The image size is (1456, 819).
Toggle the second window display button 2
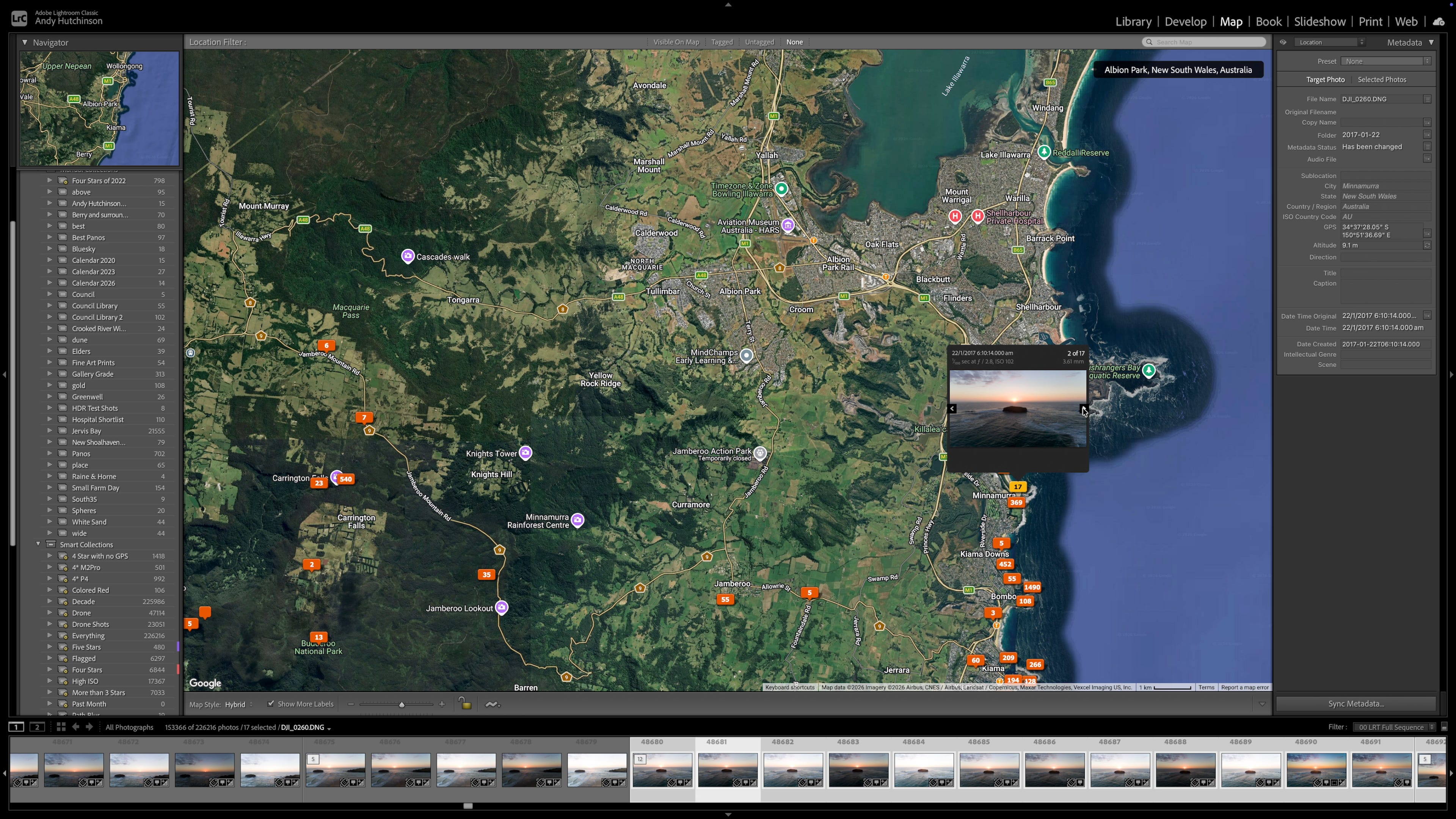(x=37, y=727)
